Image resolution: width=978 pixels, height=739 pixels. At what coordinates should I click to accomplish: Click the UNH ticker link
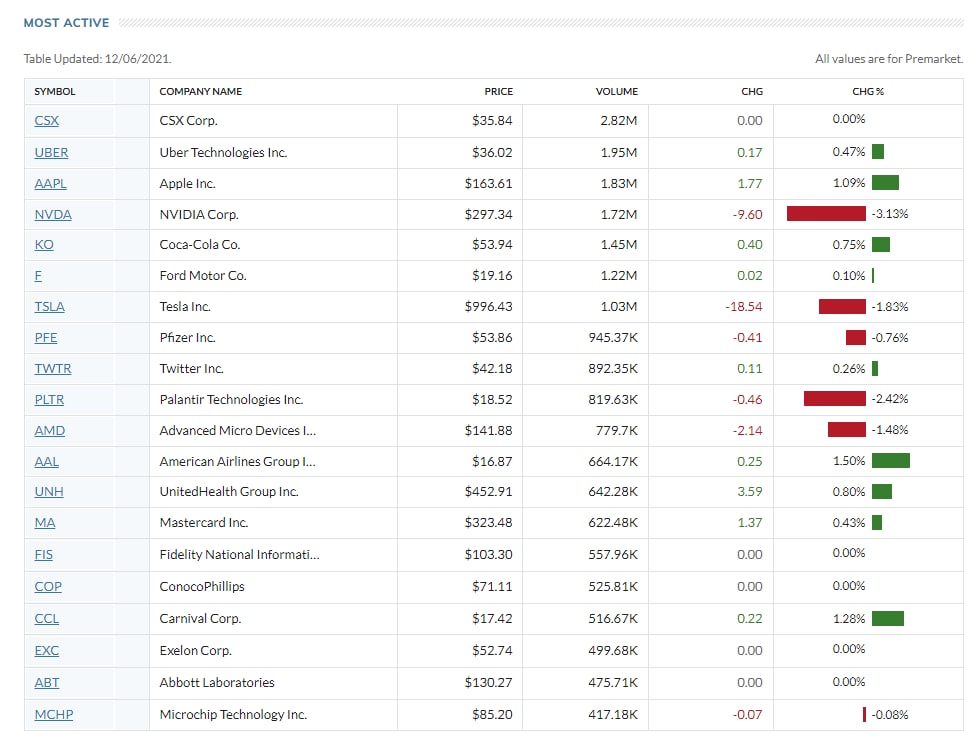tap(49, 492)
